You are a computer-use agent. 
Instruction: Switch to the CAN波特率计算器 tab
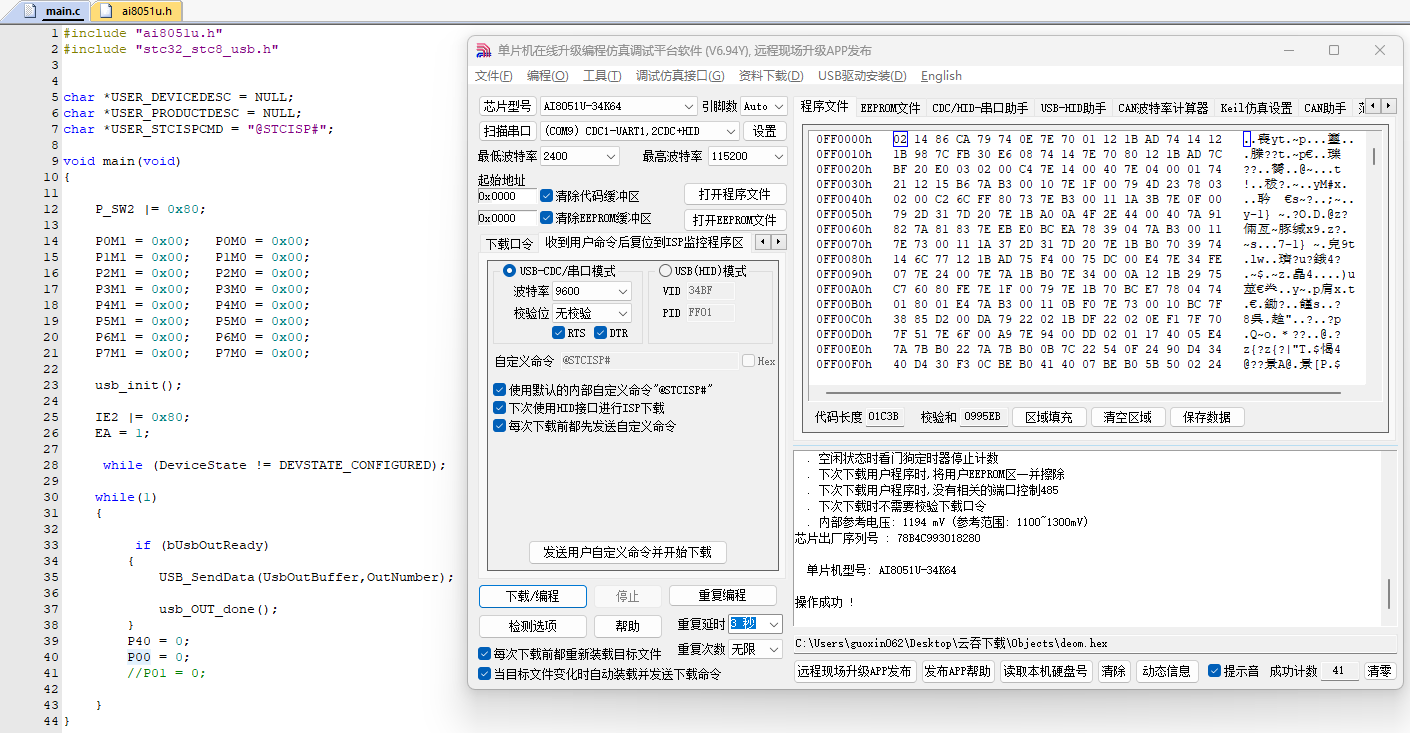click(1163, 108)
